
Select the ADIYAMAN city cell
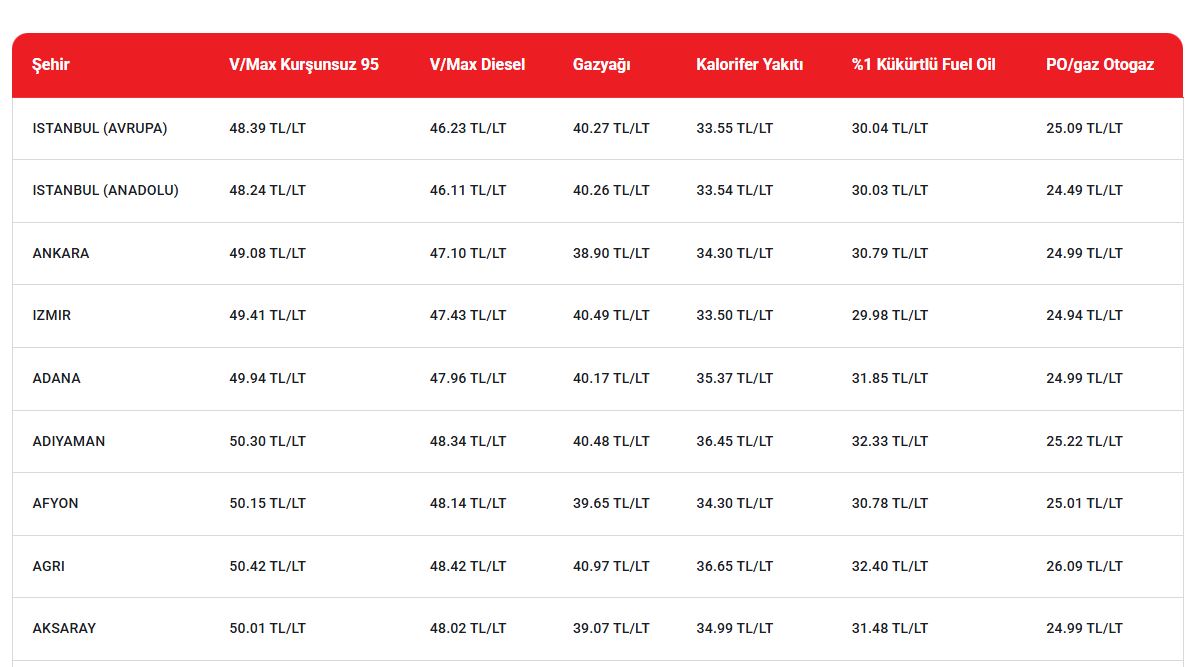click(68, 441)
